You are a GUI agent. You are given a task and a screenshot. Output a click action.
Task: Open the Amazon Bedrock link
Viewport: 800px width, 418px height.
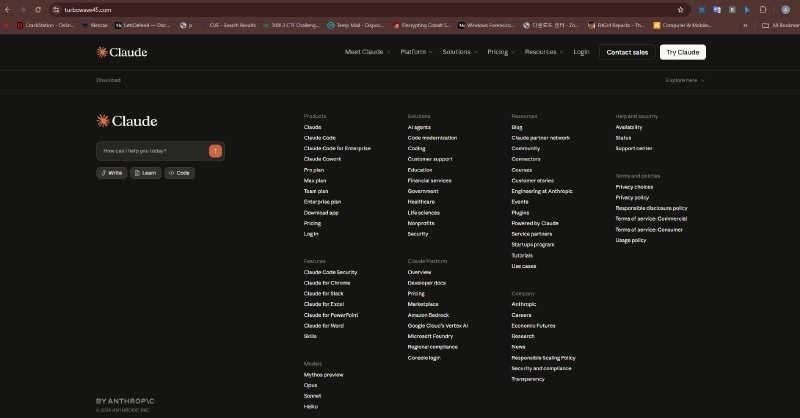(428, 315)
